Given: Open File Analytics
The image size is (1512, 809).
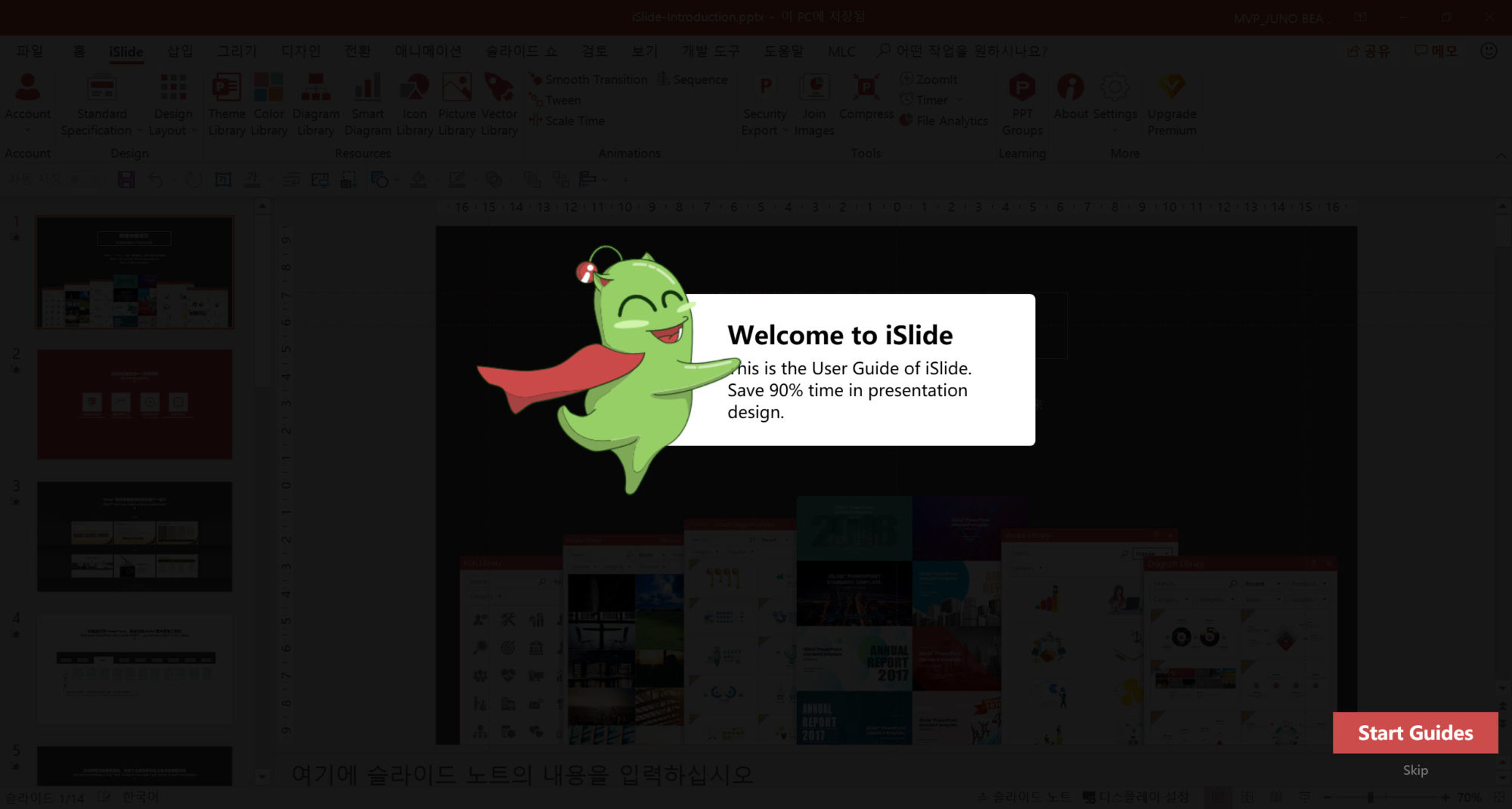Looking at the screenshot, I should [943, 120].
